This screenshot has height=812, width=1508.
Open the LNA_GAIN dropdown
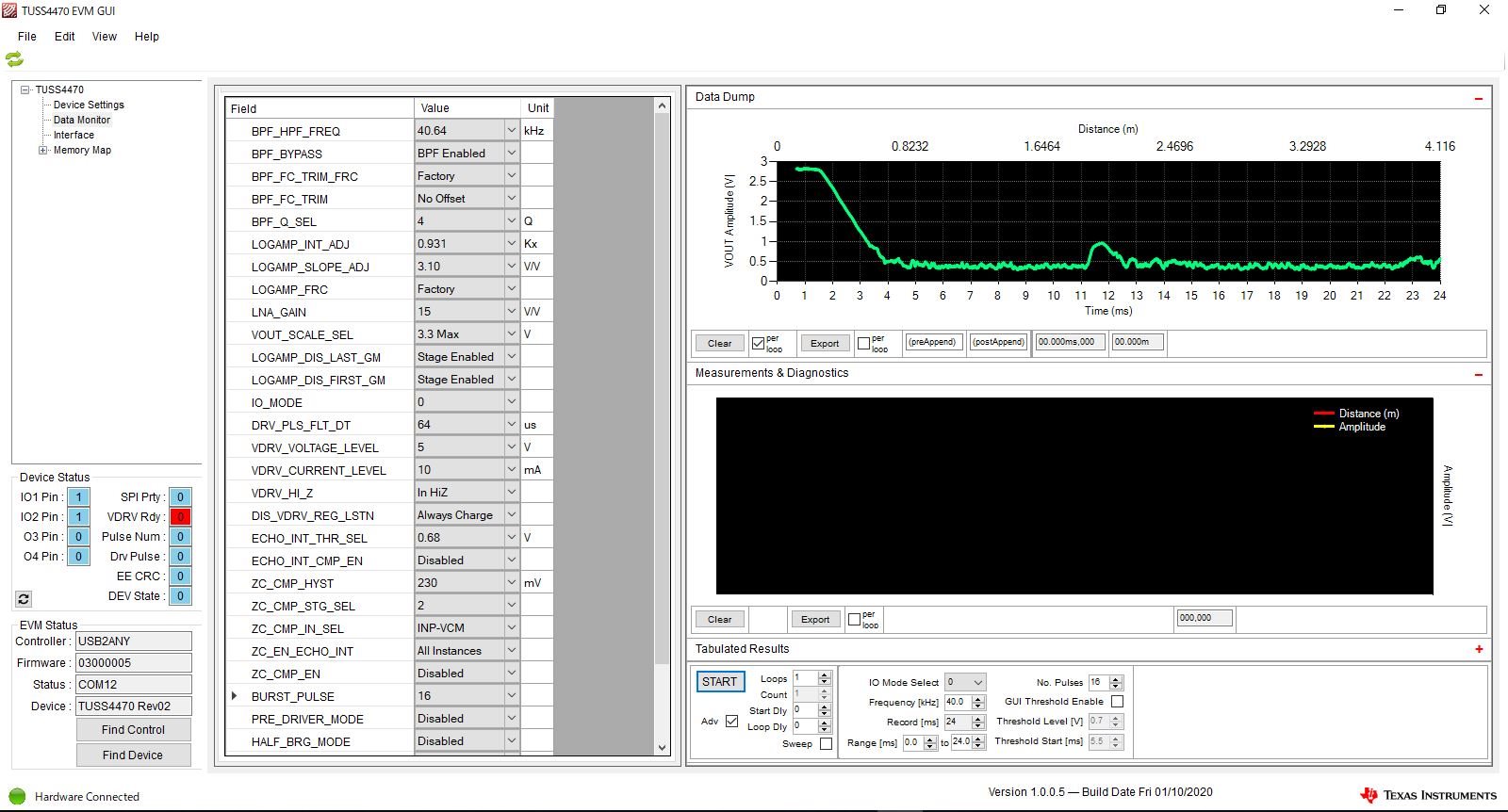512,312
